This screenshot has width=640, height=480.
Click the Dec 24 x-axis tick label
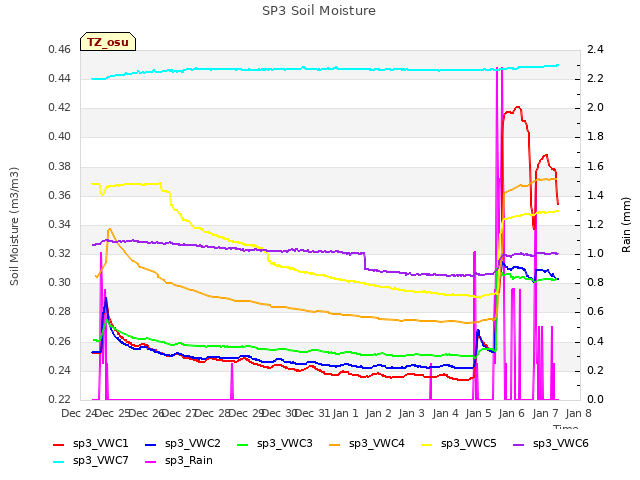[x=78, y=413]
